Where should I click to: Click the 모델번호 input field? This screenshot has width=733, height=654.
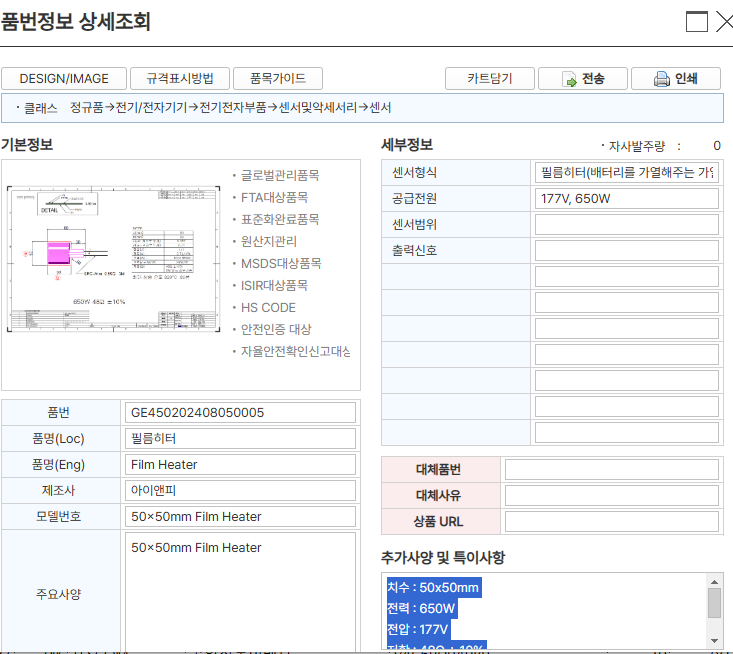[x=240, y=517]
